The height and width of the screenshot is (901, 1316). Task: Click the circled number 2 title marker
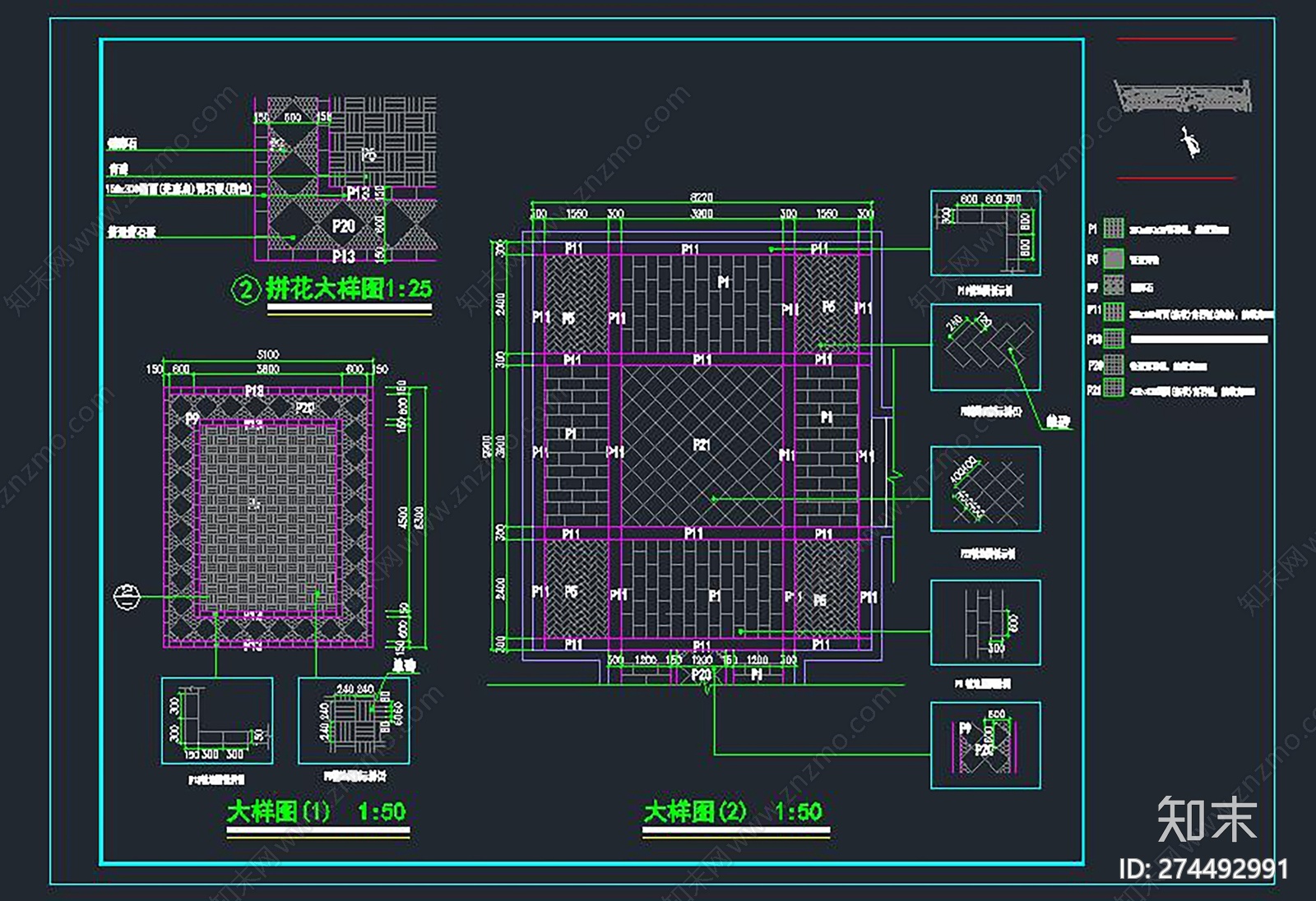(x=246, y=289)
